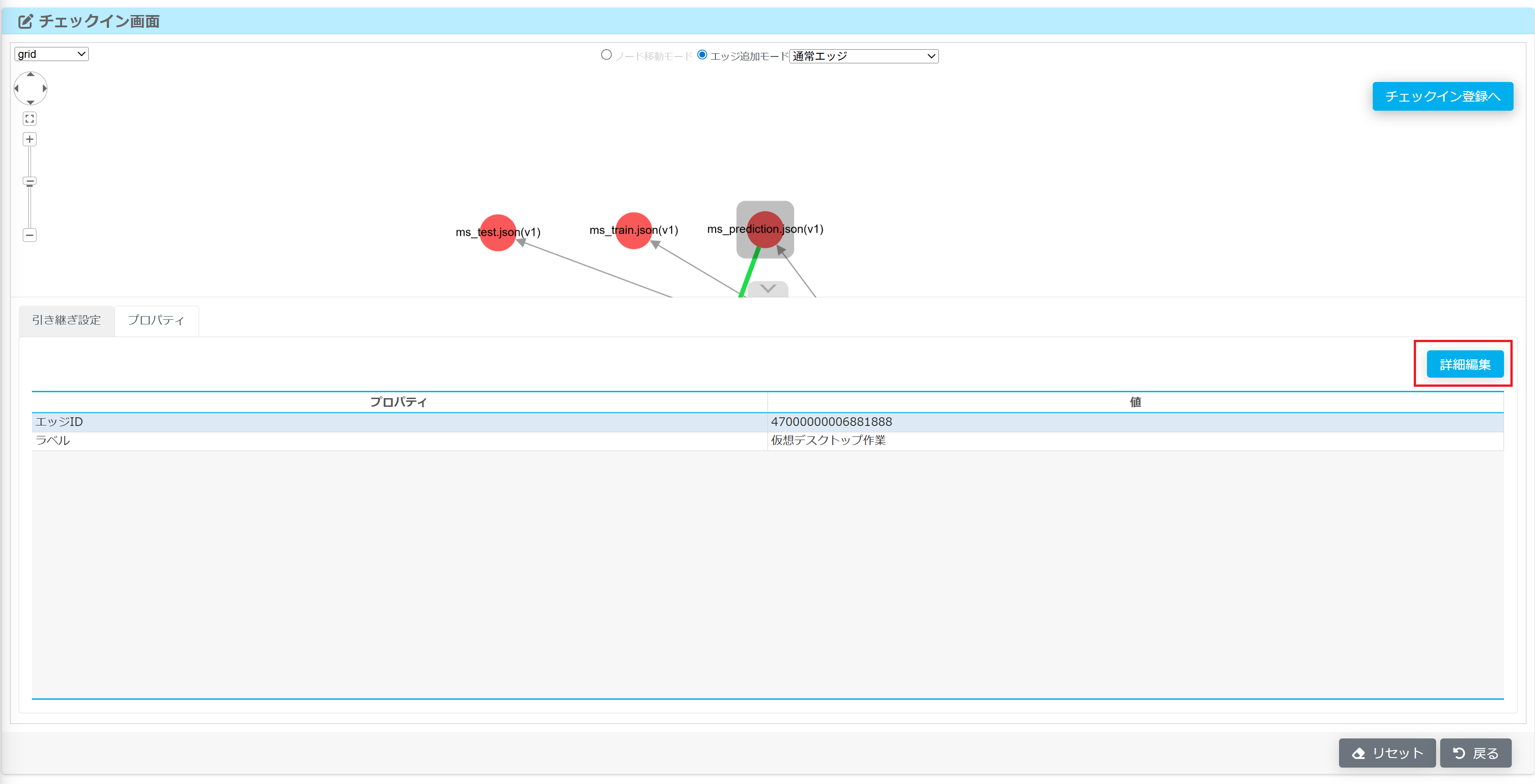
Task: Pan the graph right with the right arrow
Action: (x=44, y=89)
